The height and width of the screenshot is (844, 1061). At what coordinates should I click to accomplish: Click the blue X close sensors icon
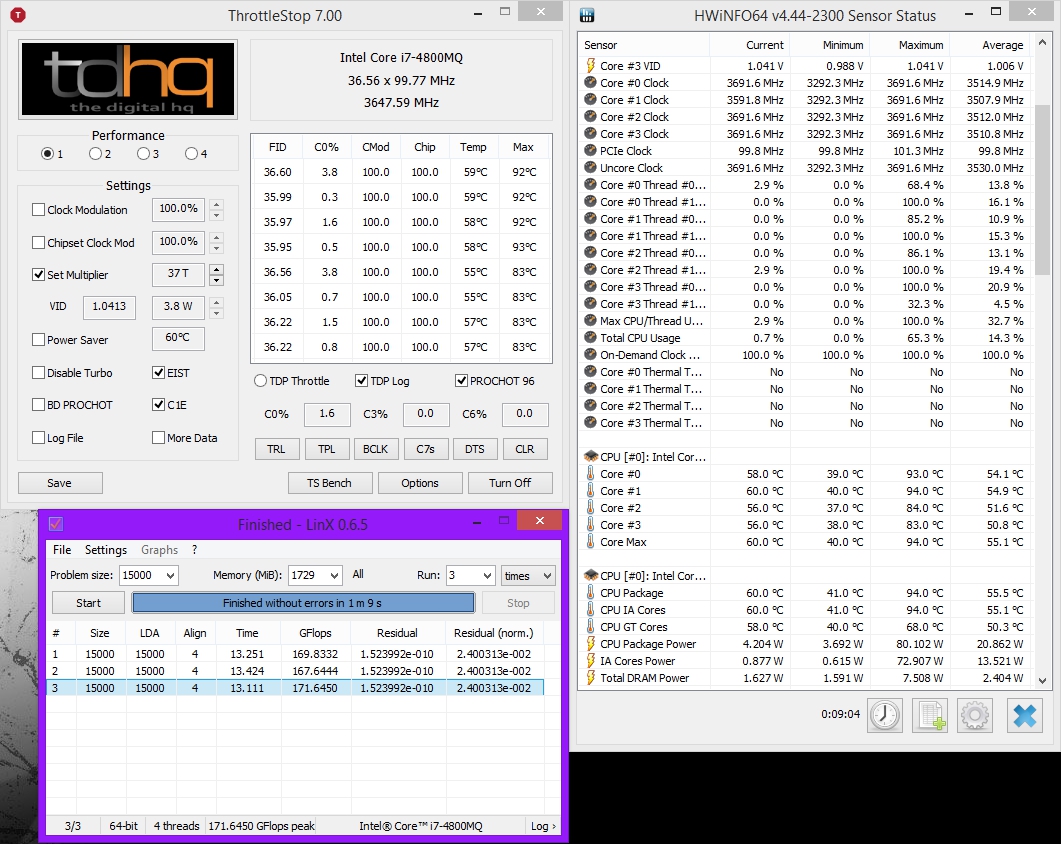click(x=1024, y=715)
